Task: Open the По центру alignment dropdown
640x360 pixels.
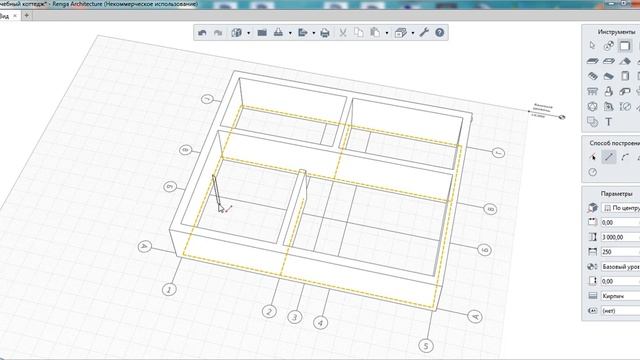Action: pos(620,208)
